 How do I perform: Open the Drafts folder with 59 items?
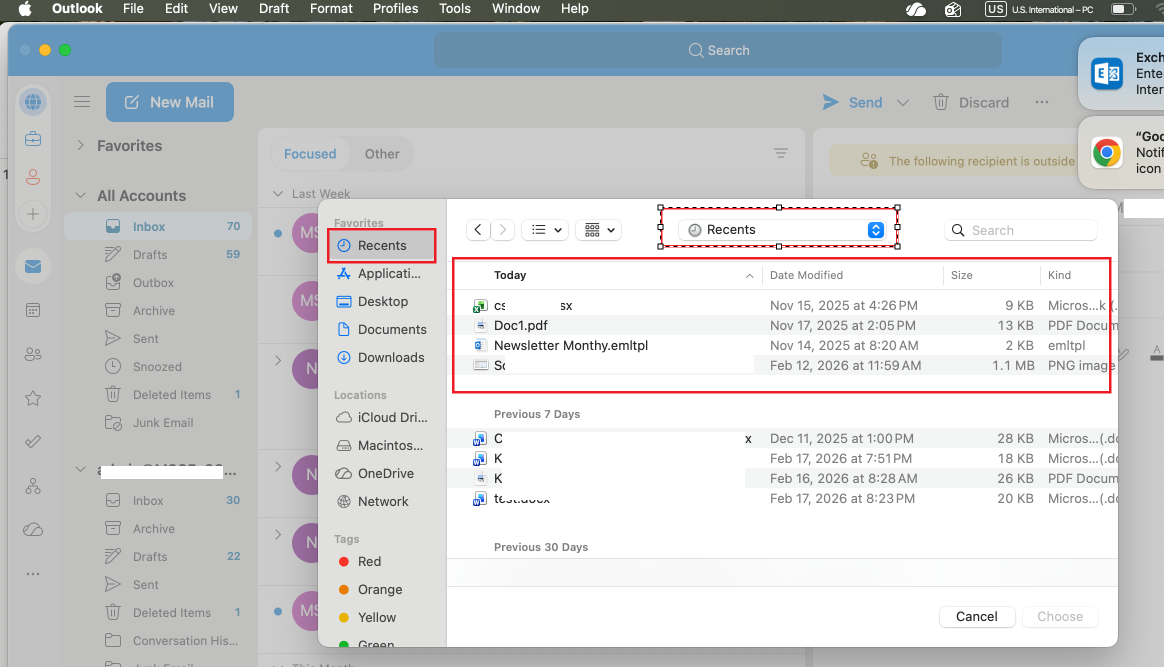point(158,254)
